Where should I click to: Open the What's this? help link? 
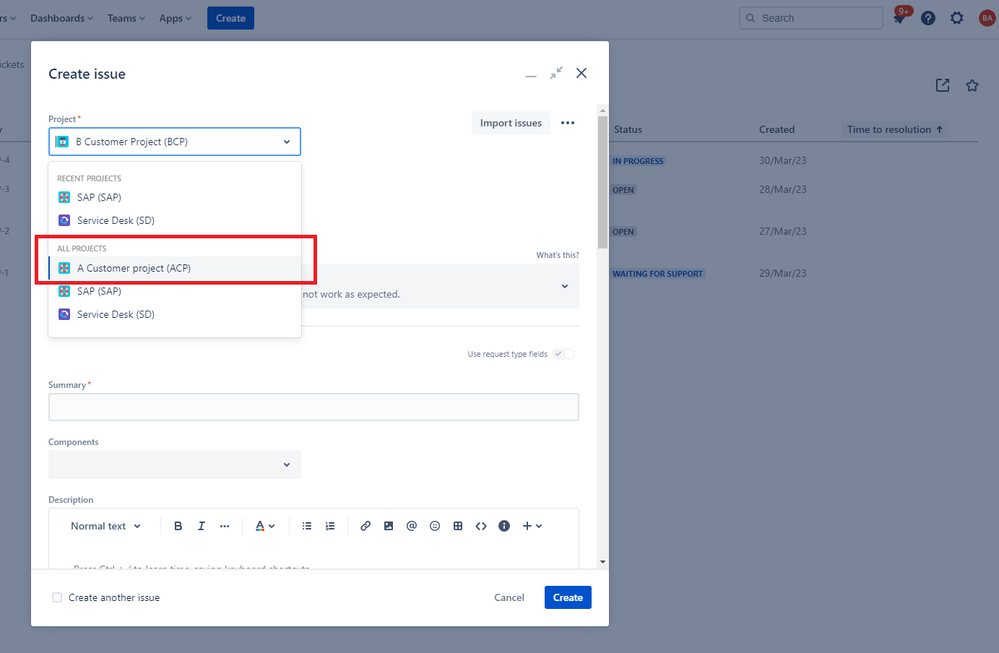pos(557,255)
